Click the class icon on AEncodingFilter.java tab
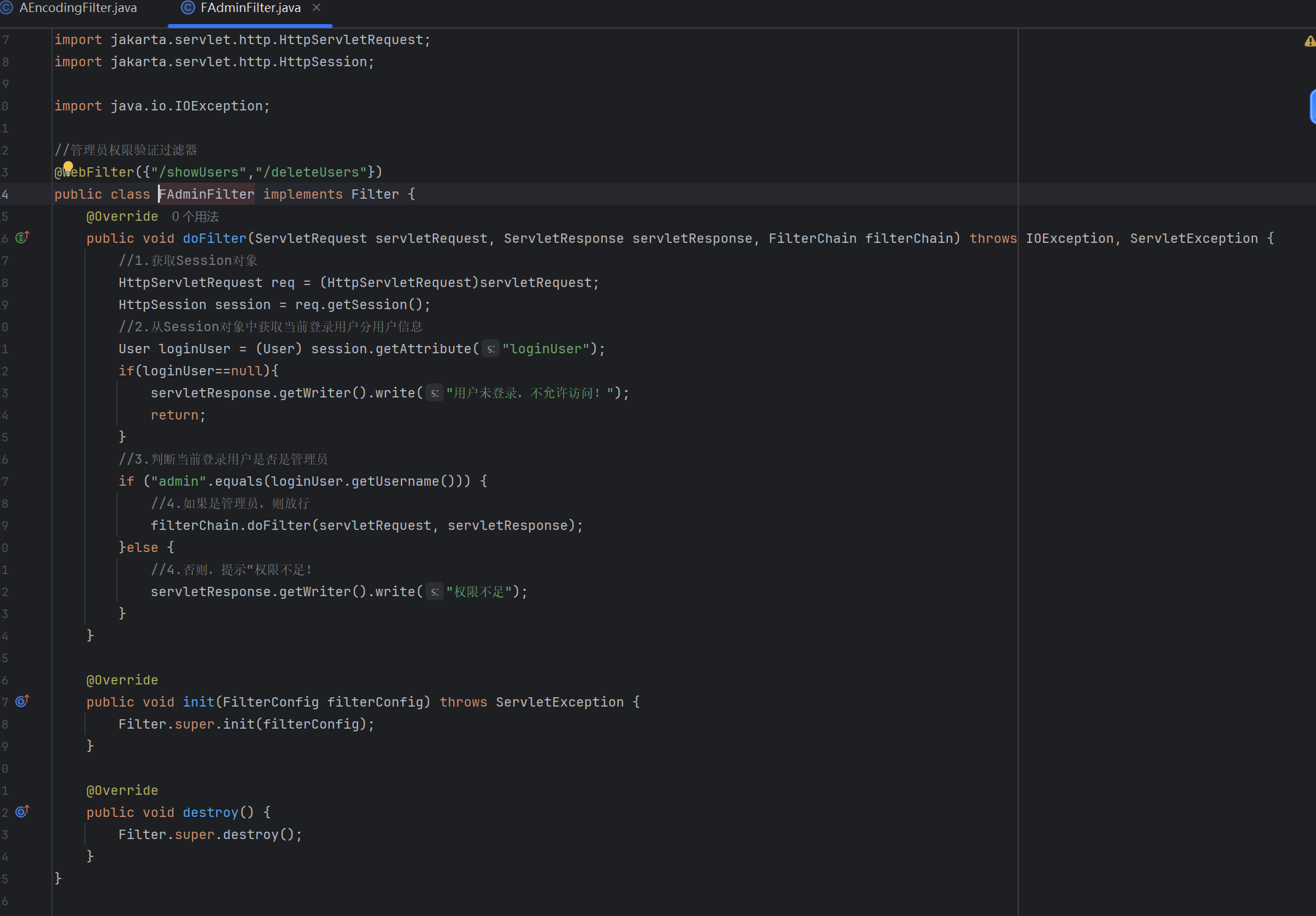 pos(7,8)
